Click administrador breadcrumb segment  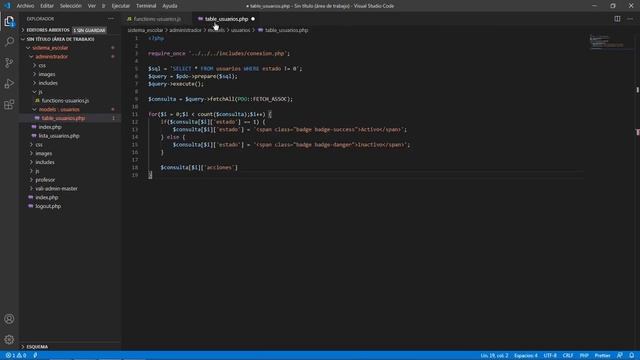[x=185, y=30]
